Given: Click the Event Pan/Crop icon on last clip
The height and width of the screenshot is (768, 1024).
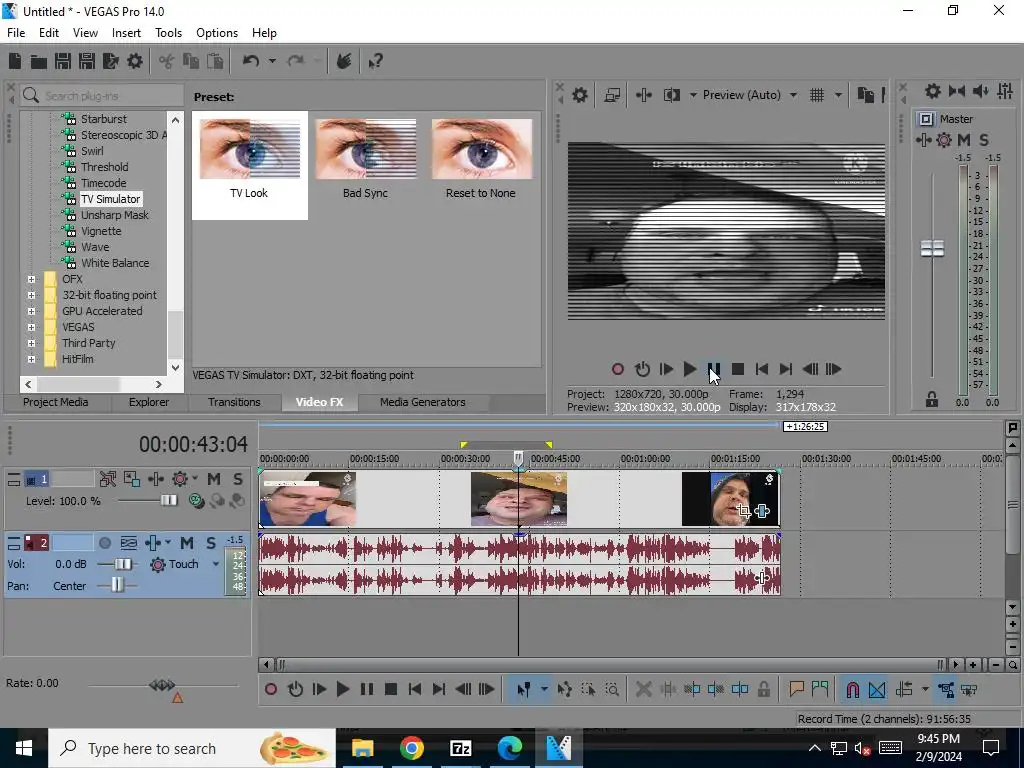Looking at the screenshot, I should [743, 511].
